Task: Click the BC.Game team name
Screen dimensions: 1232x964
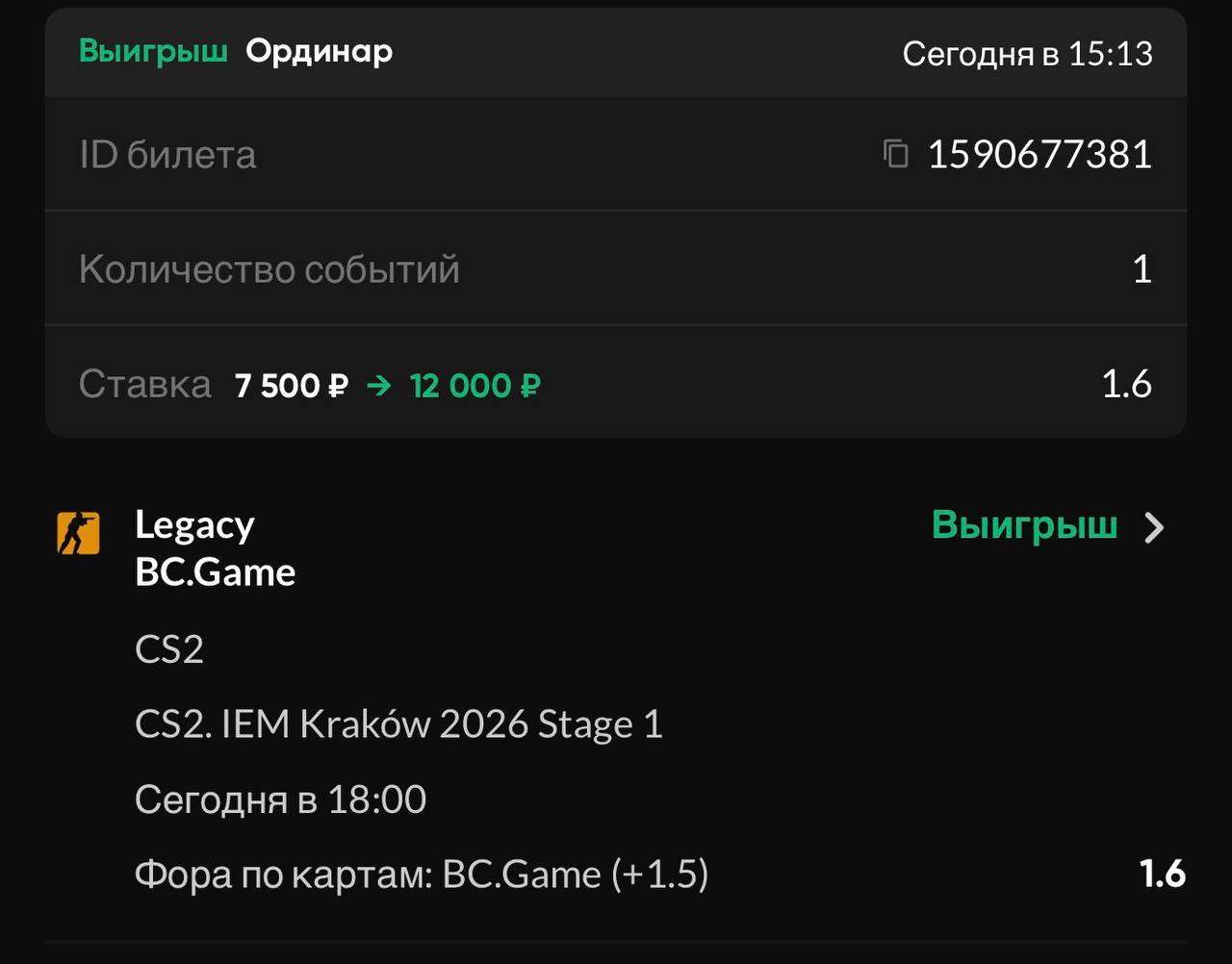Action: coord(215,572)
